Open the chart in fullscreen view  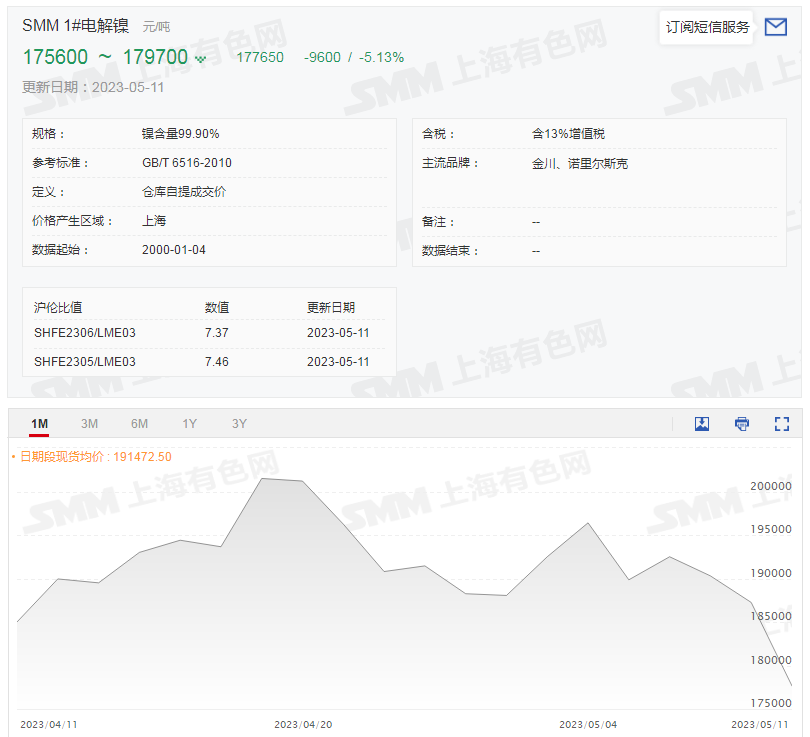pos(781,424)
